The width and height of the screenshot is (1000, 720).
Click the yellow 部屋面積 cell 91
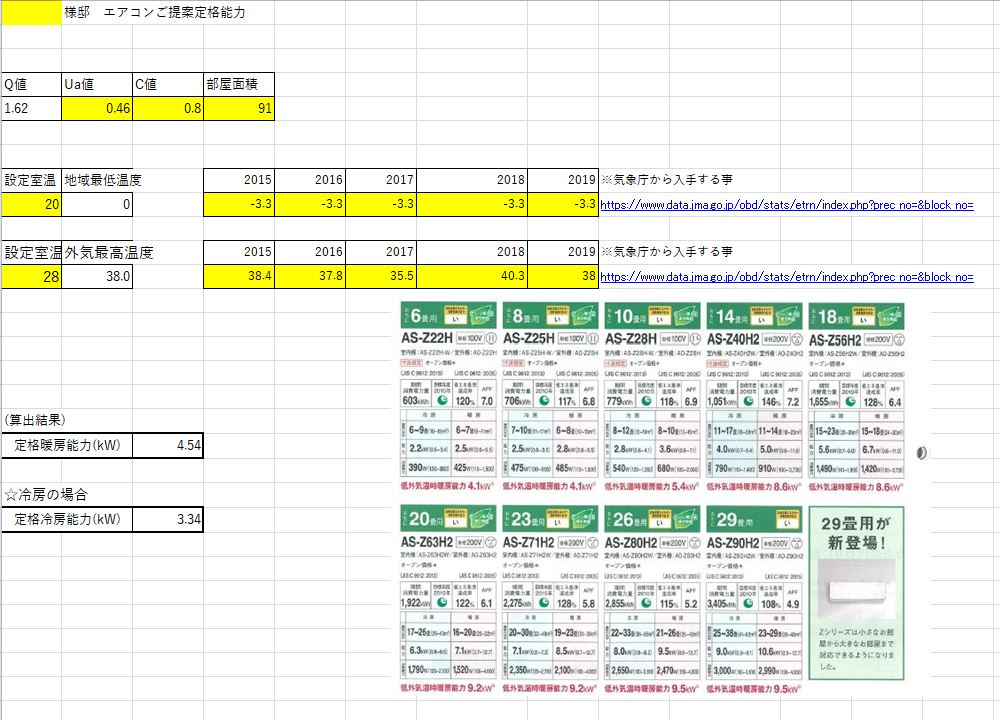(x=239, y=108)
